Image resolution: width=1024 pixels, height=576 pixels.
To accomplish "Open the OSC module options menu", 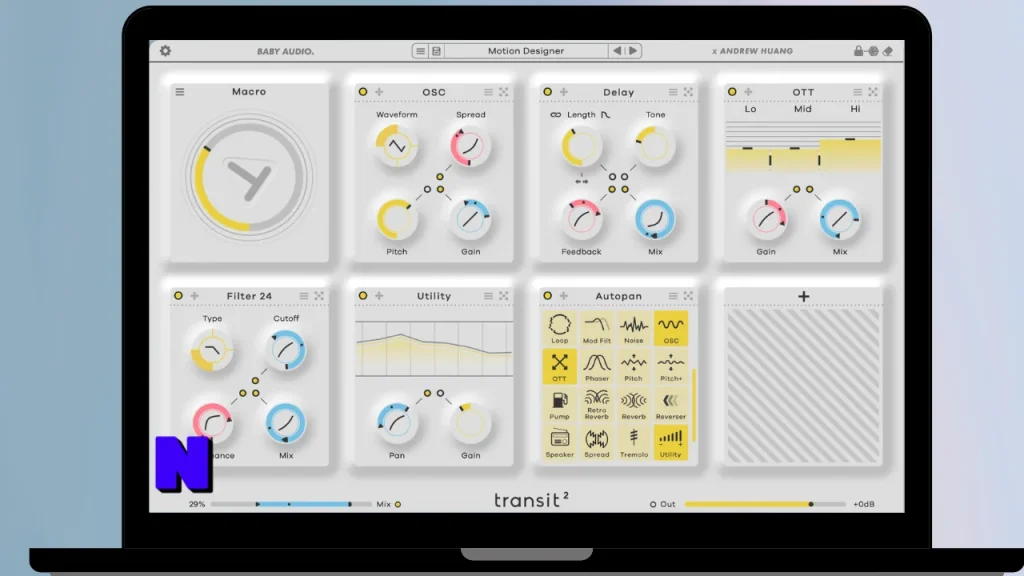I will [x=488, y=92].
